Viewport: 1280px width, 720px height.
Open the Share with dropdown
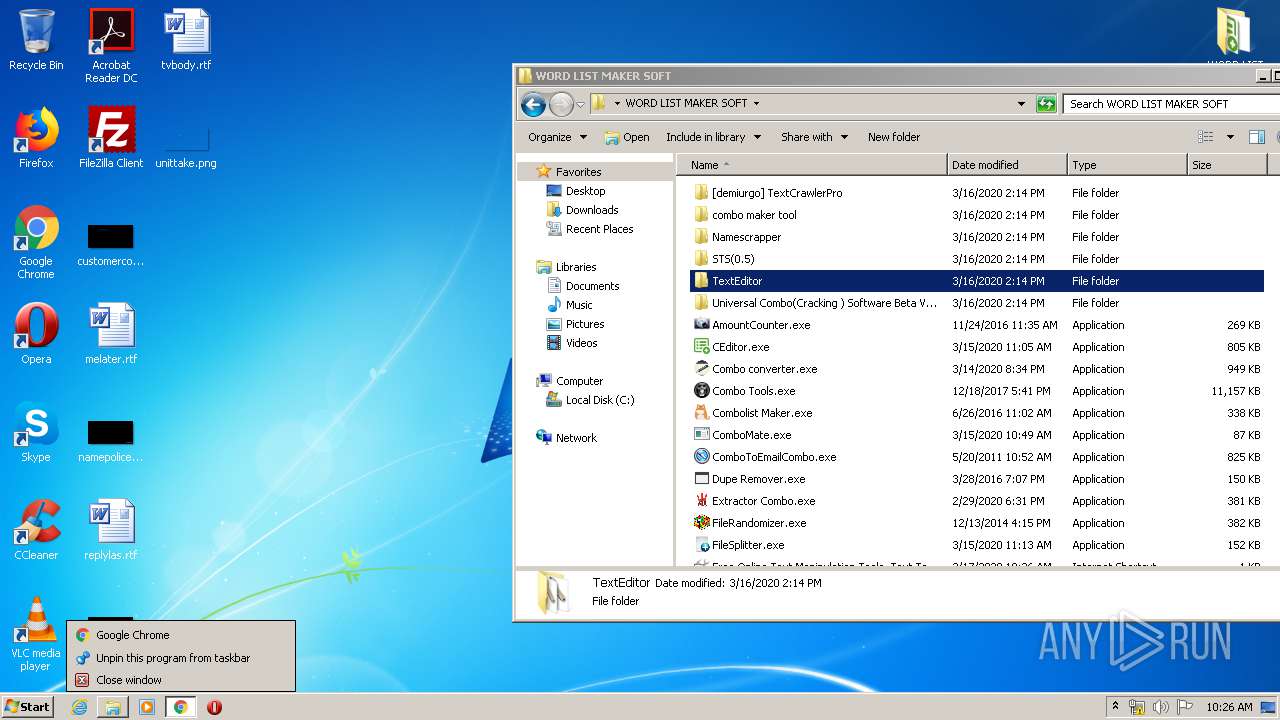[814, 137]
